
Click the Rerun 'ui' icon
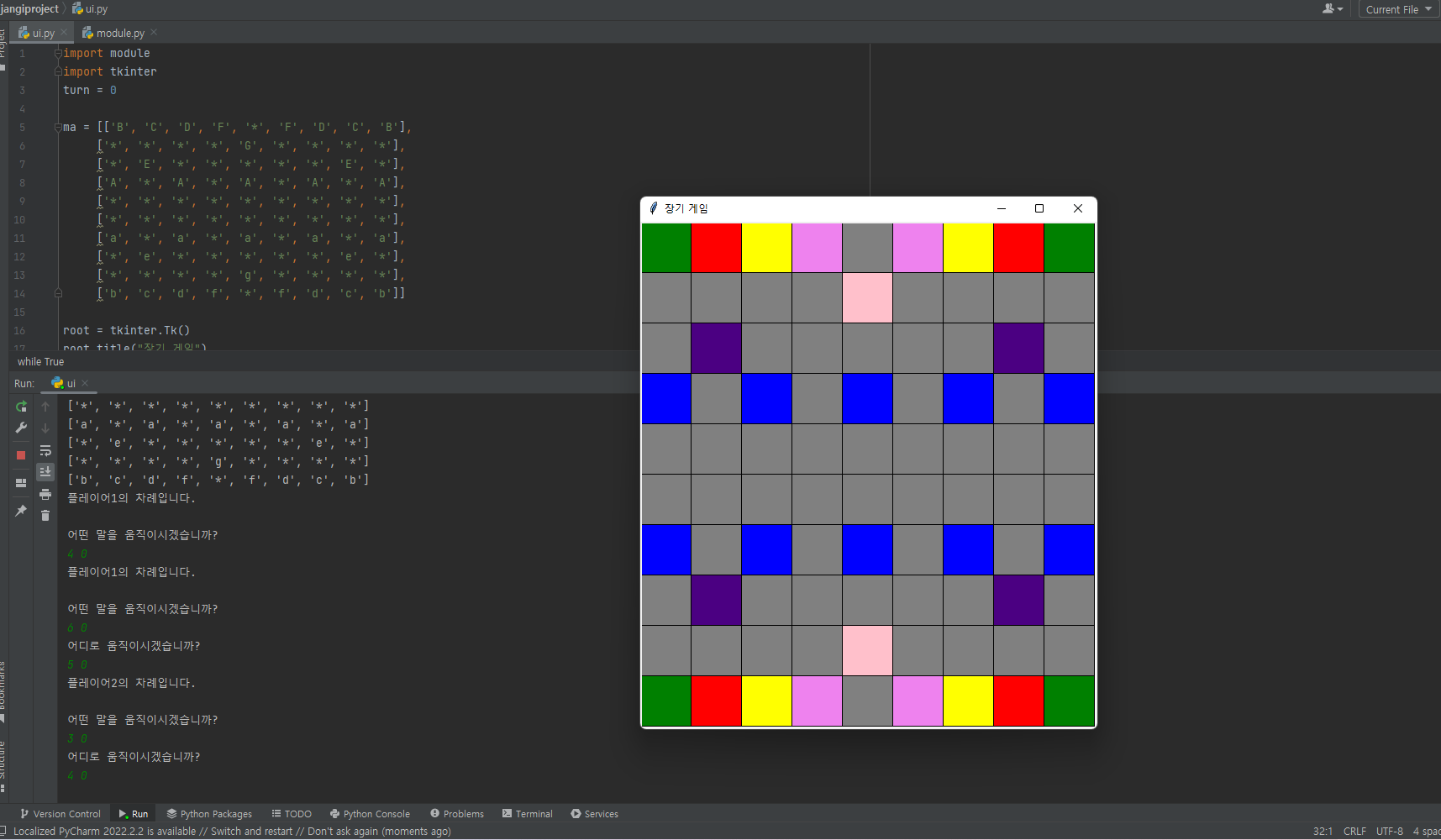(21, 407)
